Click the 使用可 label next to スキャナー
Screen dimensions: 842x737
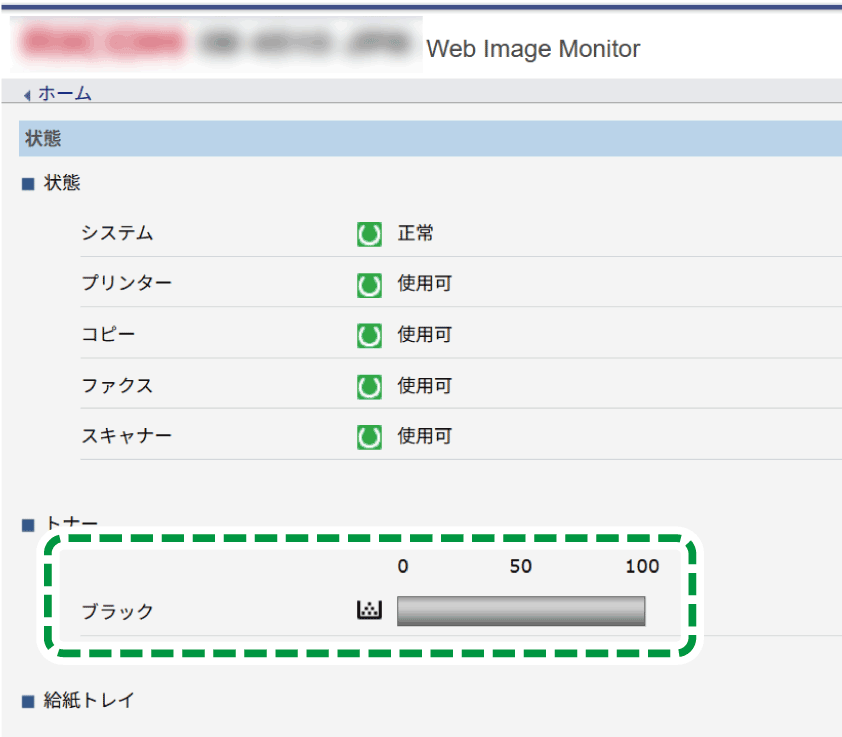coord(425,436)
